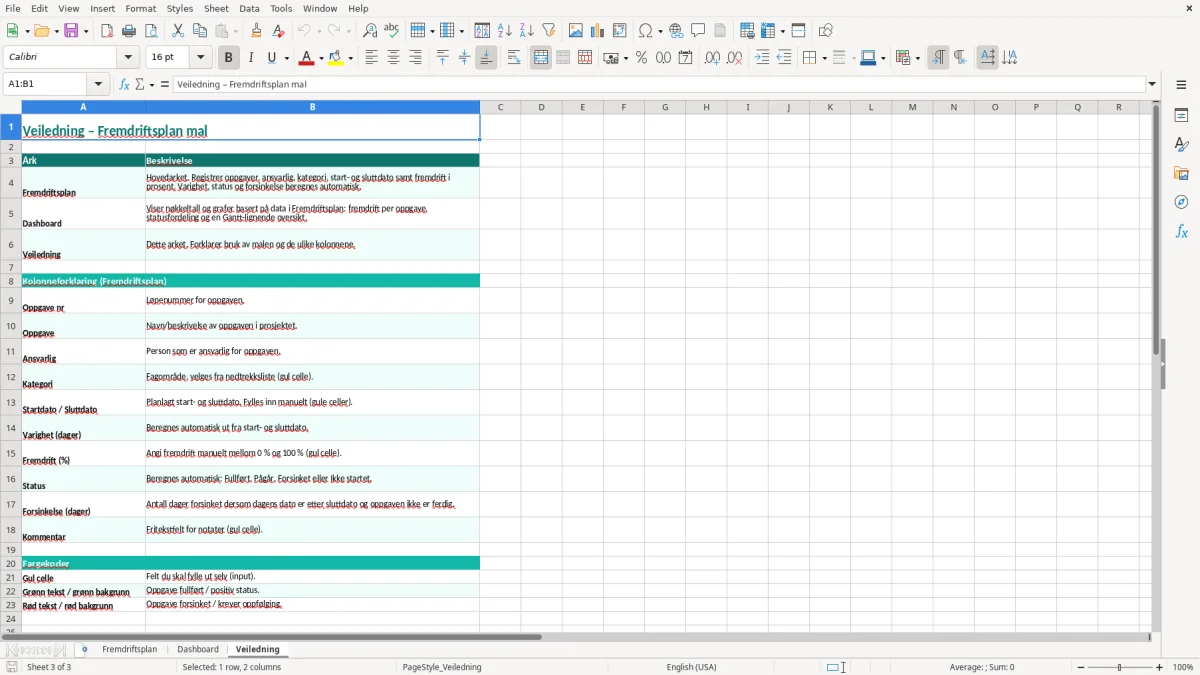Cut the selection with scissors icon
The image size is (1200, 675).
click(178, 31)
